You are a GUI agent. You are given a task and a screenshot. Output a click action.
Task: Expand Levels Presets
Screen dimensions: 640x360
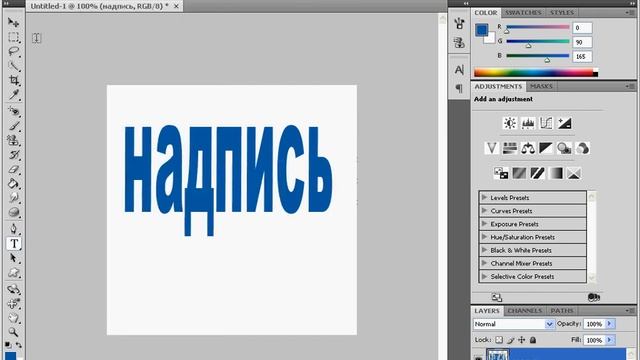coord(484,198)
